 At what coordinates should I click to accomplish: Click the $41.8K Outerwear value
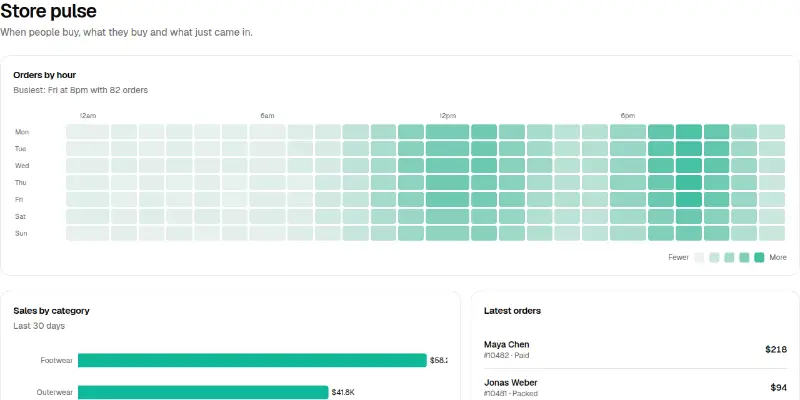[x=343, y=392]
